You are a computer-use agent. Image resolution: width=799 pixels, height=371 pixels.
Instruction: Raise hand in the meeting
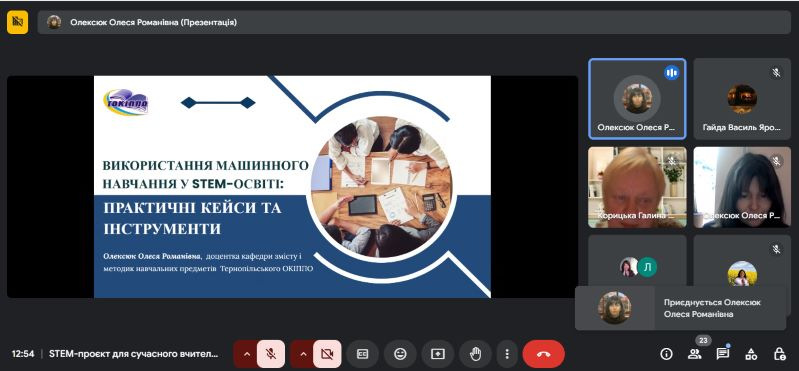(x=475, y=354)
